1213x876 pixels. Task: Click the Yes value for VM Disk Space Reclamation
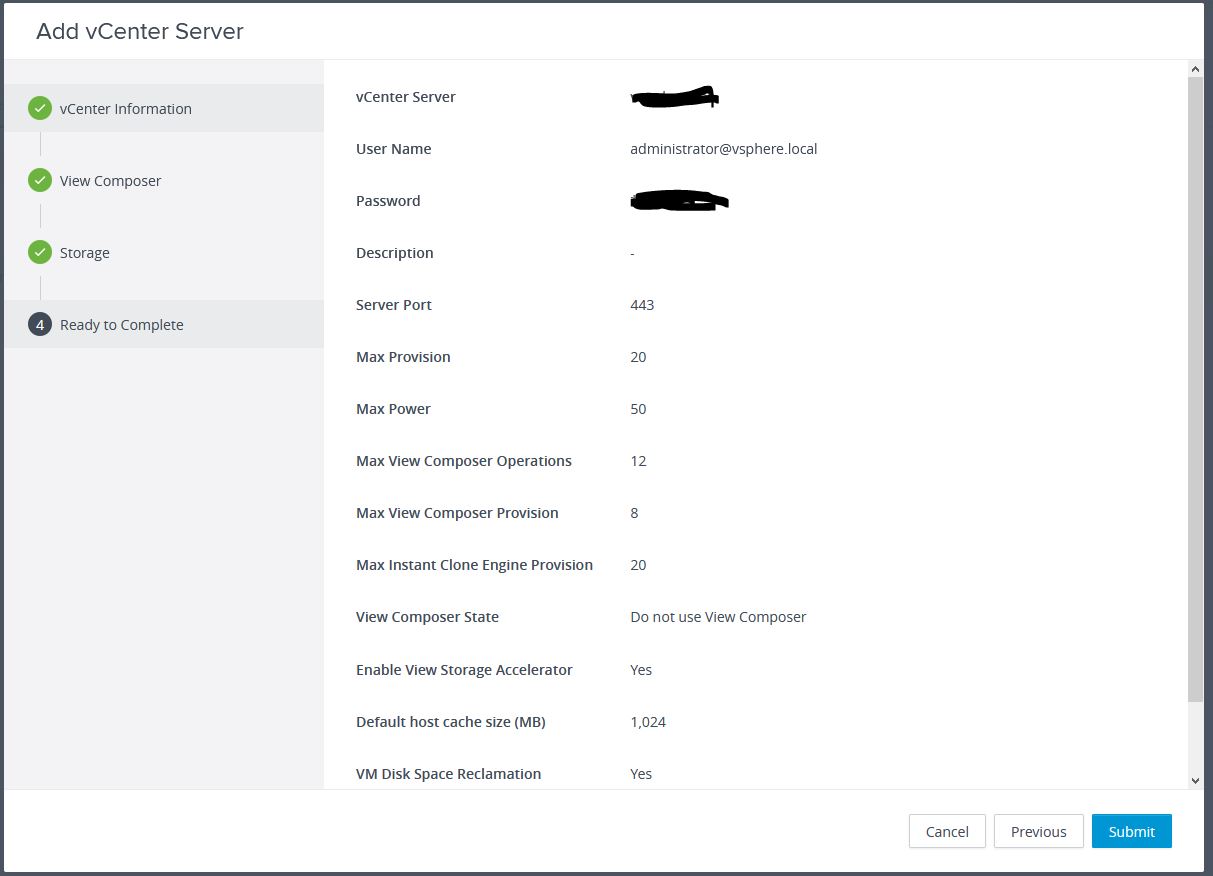tap(641, 774)
